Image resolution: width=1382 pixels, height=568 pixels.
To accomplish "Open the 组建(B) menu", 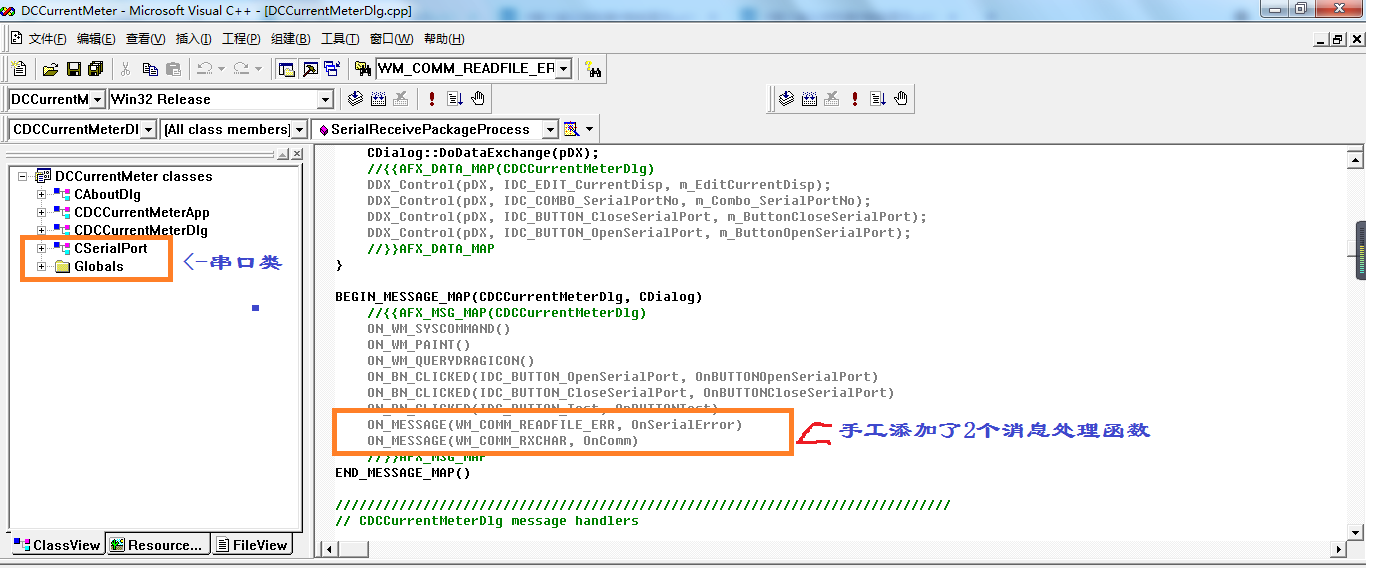I will (x=290, y=39).
